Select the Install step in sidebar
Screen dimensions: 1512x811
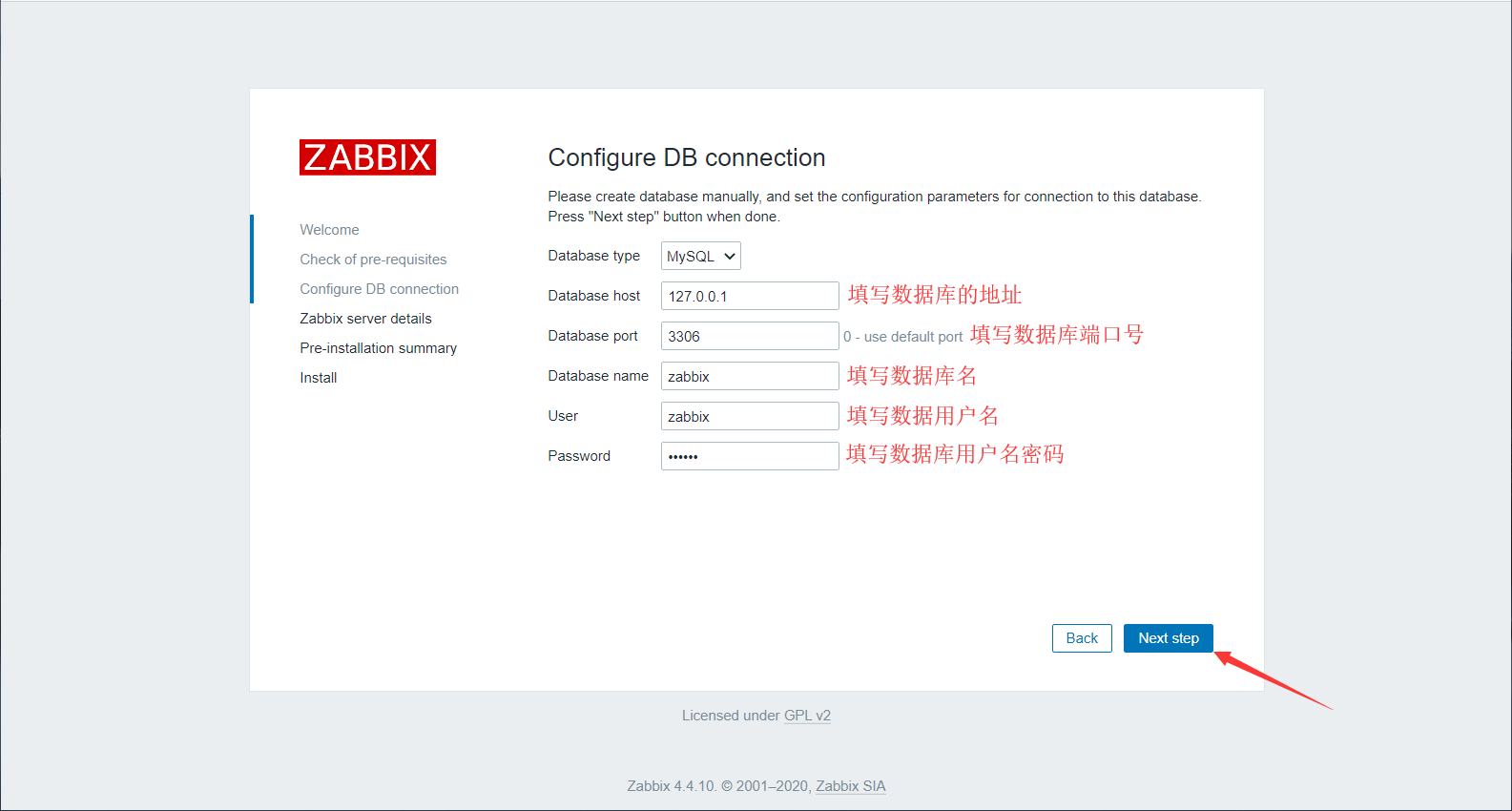(x=318, y=378)
